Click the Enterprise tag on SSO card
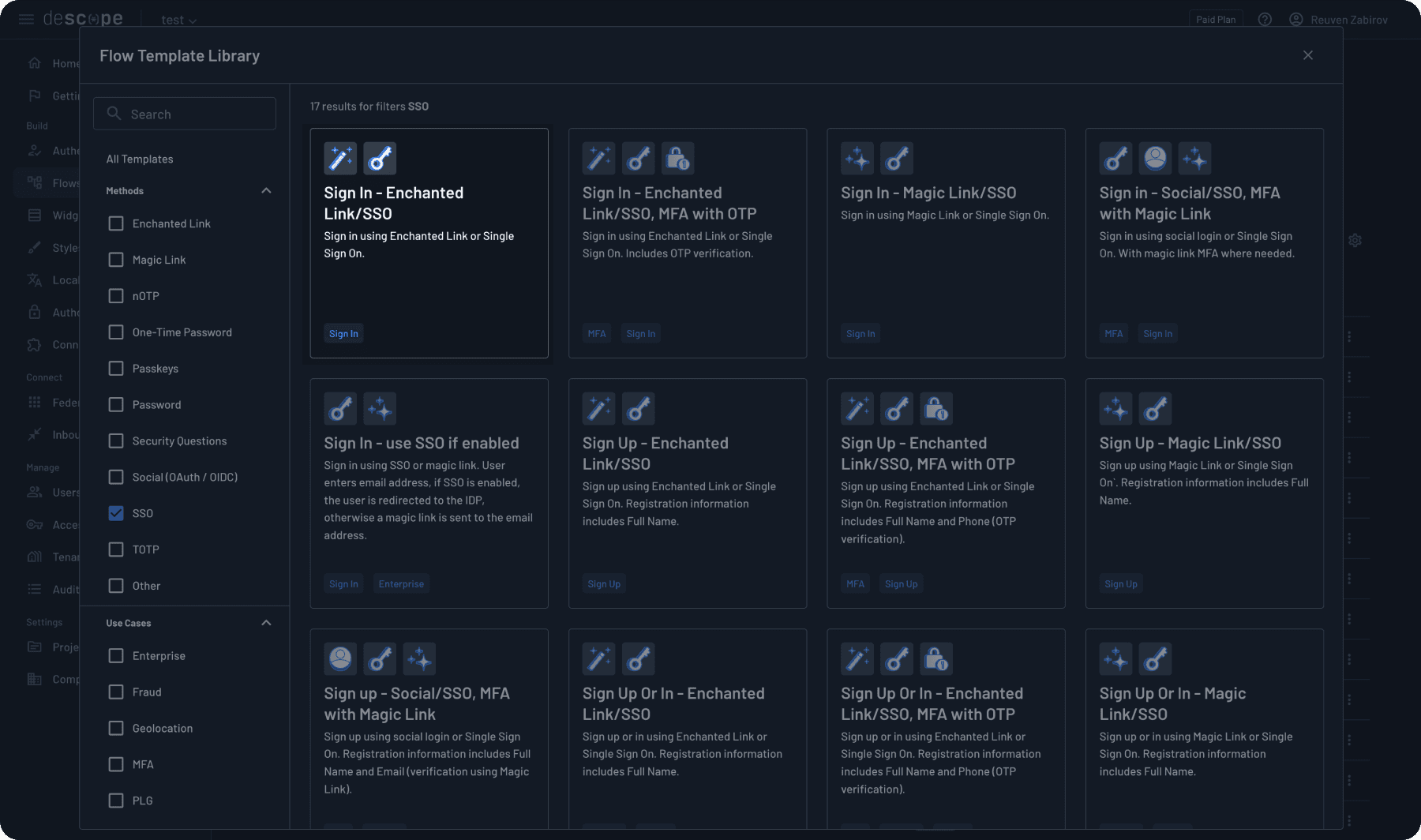Viewport: 1421px width, 840px height. point(401,584)
